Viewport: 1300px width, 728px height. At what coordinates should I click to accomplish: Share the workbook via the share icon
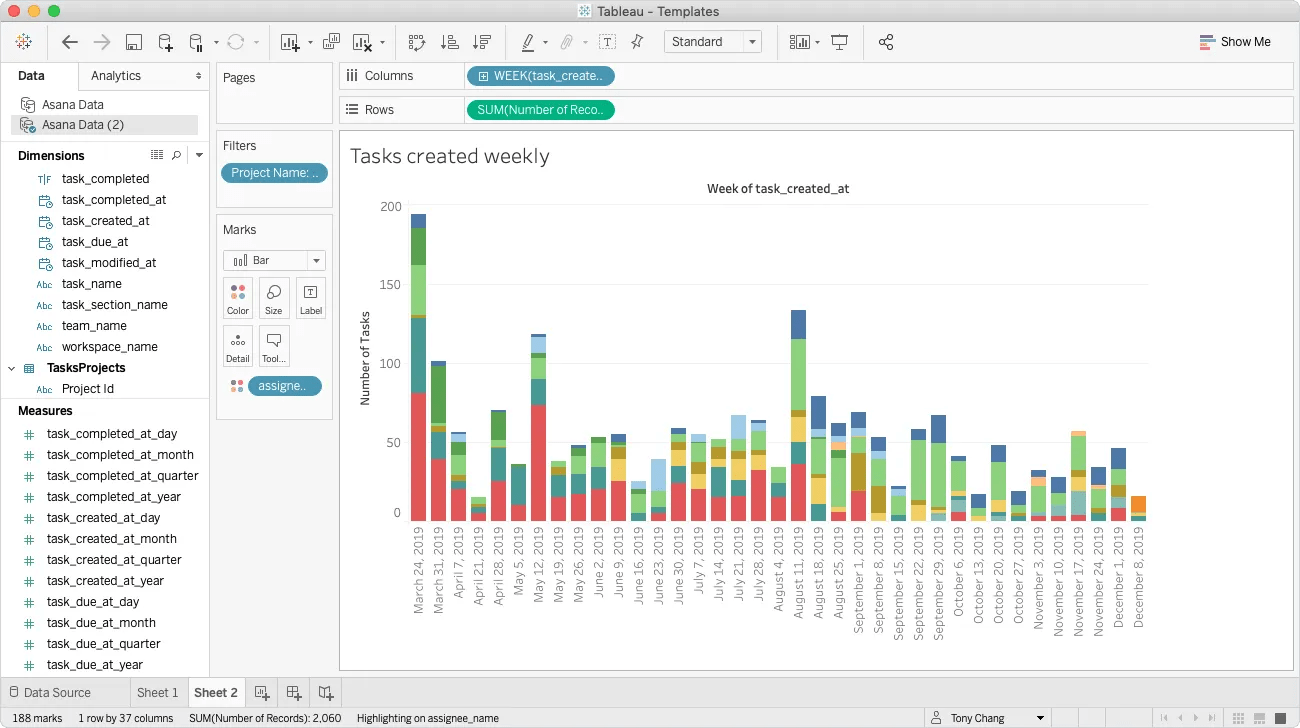(x=886, y=42)
